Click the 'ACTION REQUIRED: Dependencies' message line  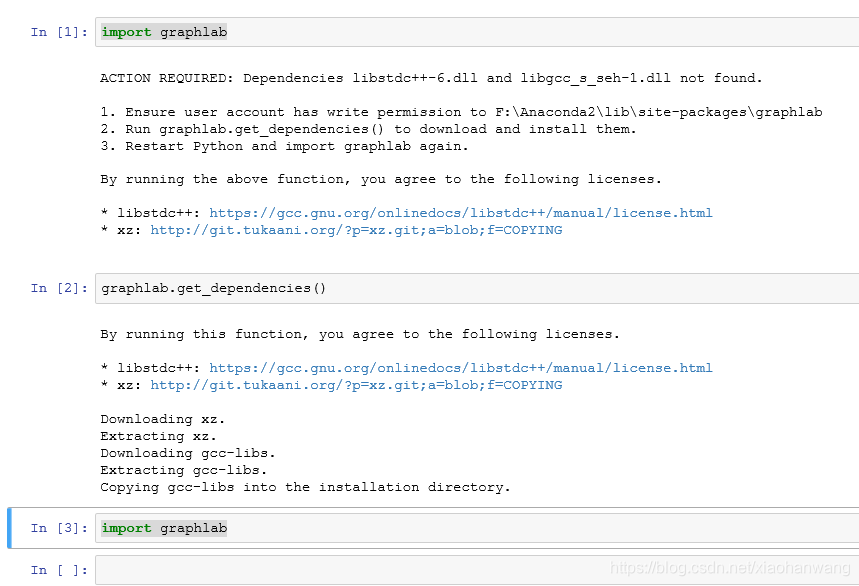point(431,78)
